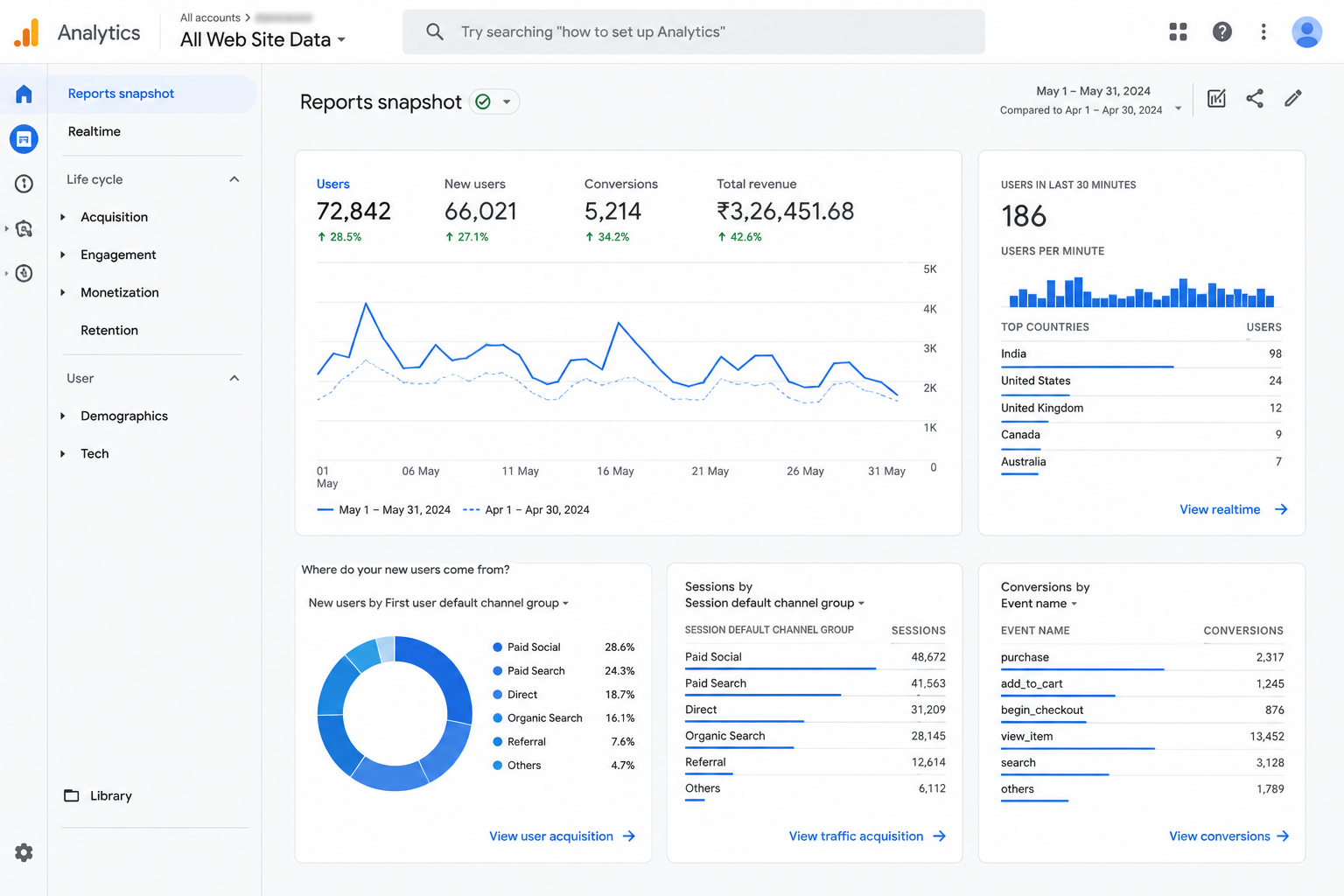Open Retention report in sidebar
This screenshot has width=1344, height=896.
[109, 330]
